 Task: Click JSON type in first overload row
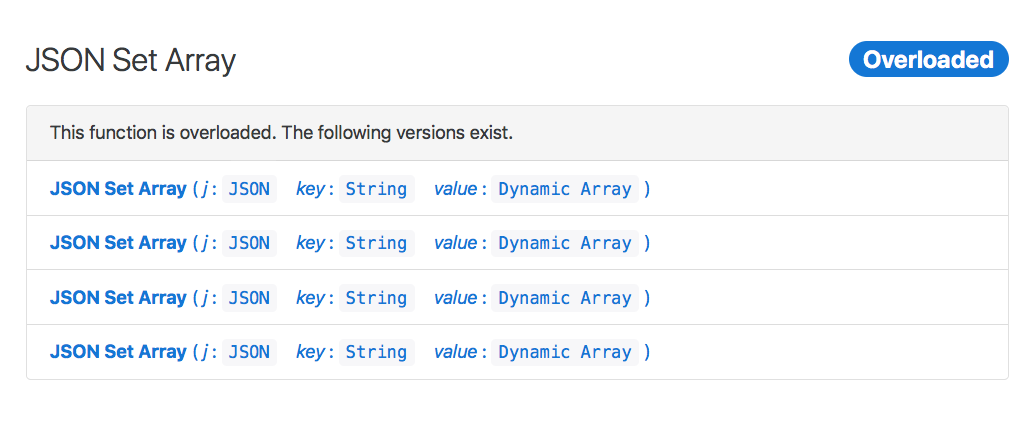pyautogui.click(x=249, y=189)
